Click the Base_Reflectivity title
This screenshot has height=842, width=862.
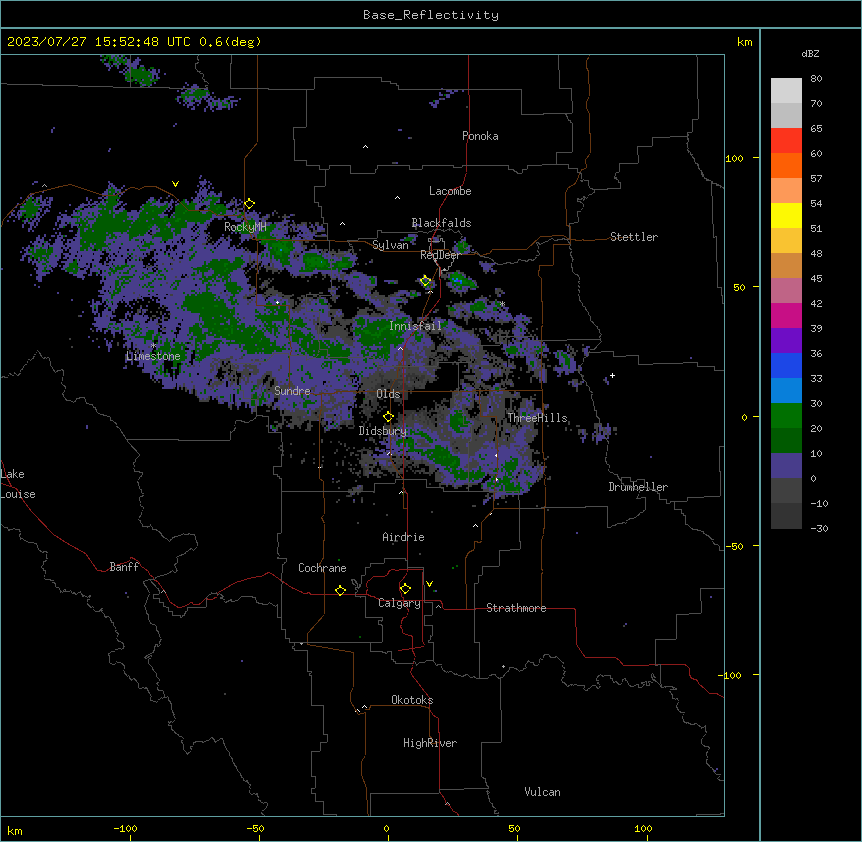[431, 15]
